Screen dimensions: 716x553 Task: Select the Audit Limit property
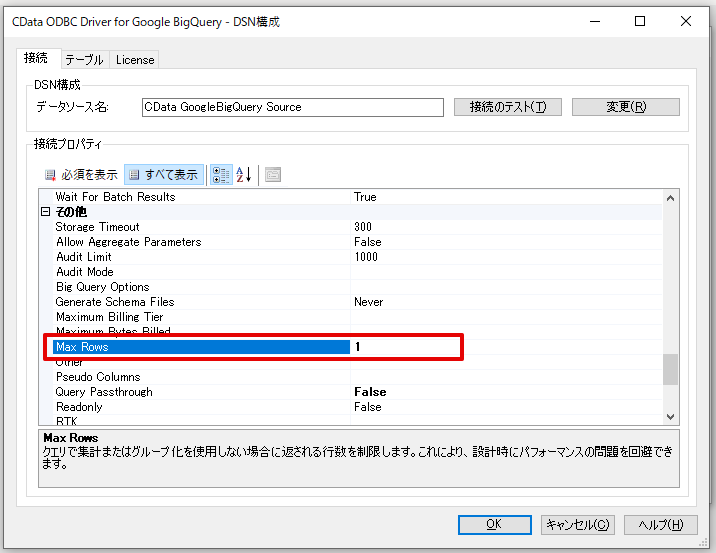(x=201, y=257)
